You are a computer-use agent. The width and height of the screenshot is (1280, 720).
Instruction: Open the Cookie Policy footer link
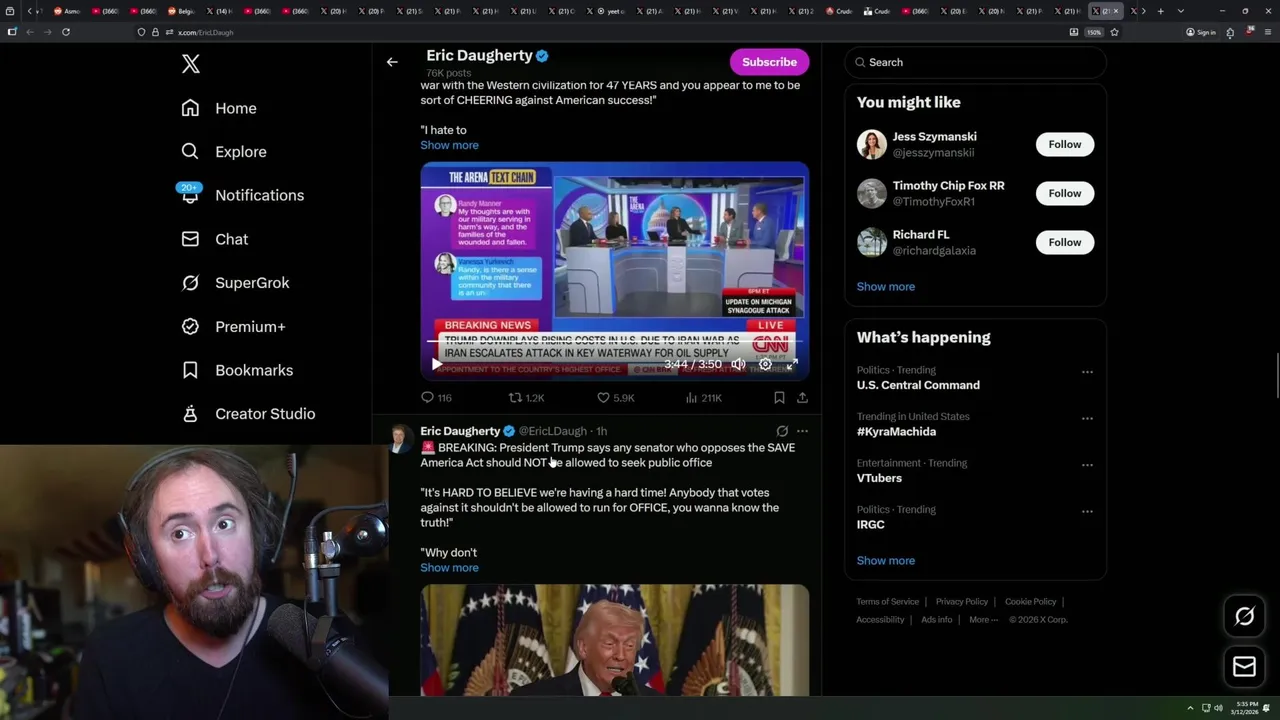[x=1030, y=602]
